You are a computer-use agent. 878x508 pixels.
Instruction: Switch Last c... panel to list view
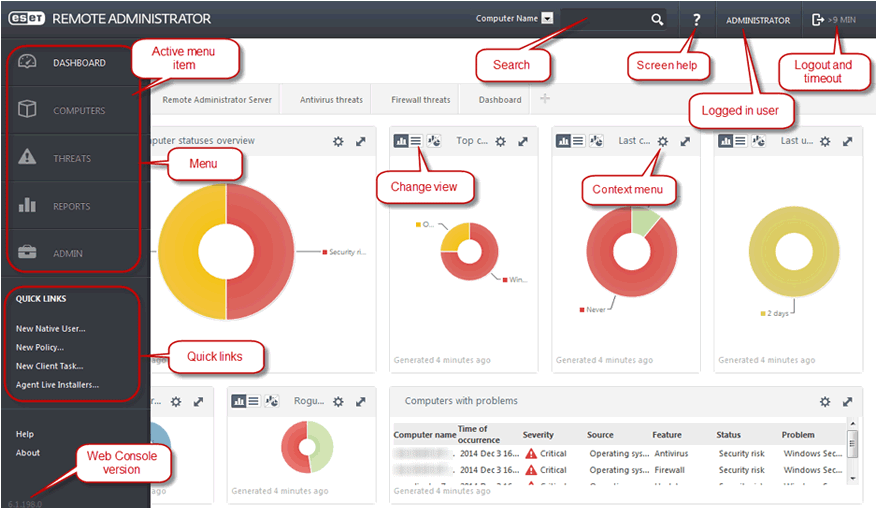pyautogui.click(x=578, y=141)
